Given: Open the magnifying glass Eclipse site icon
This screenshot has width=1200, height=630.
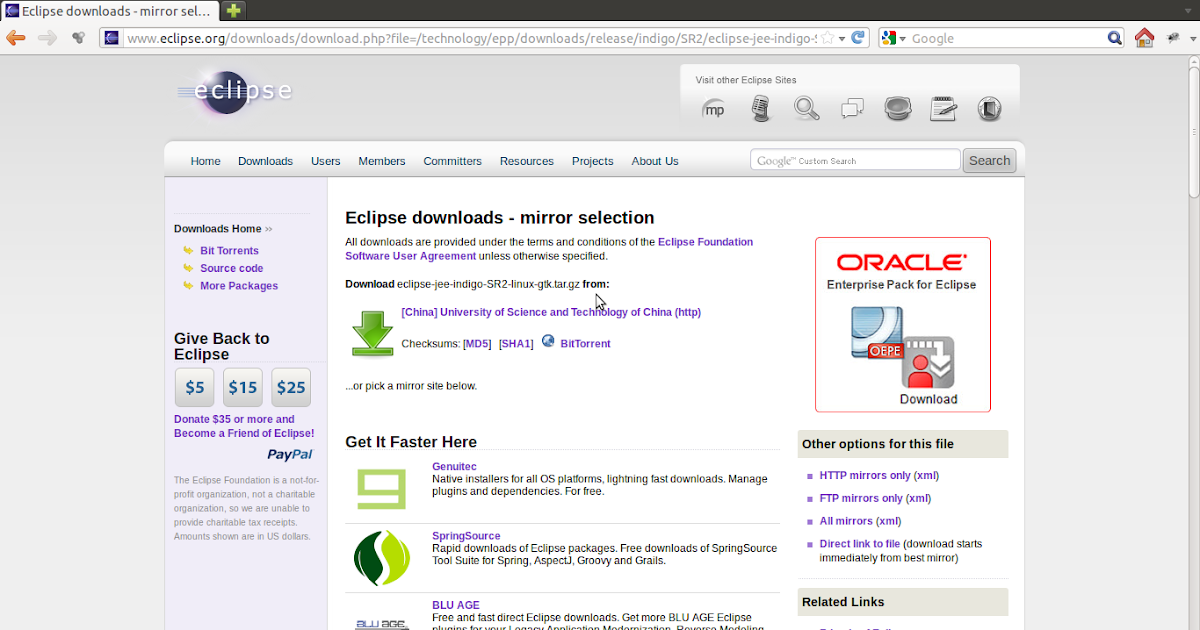Looking at the screenshot, I should (x=807, y=108).
